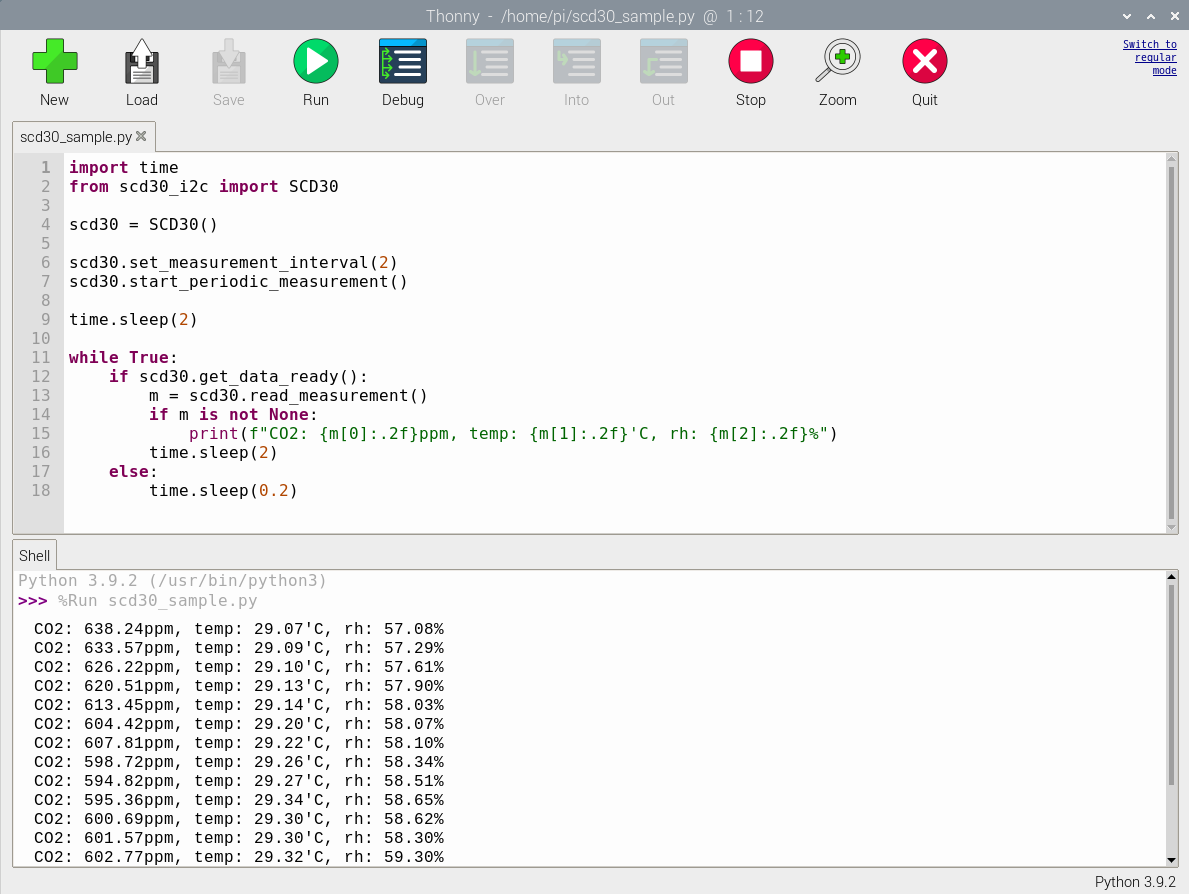This screenshot has width=1189, height=894.
Task: Click the shell scrollbar down arrow
Action: click(1171, 860)
